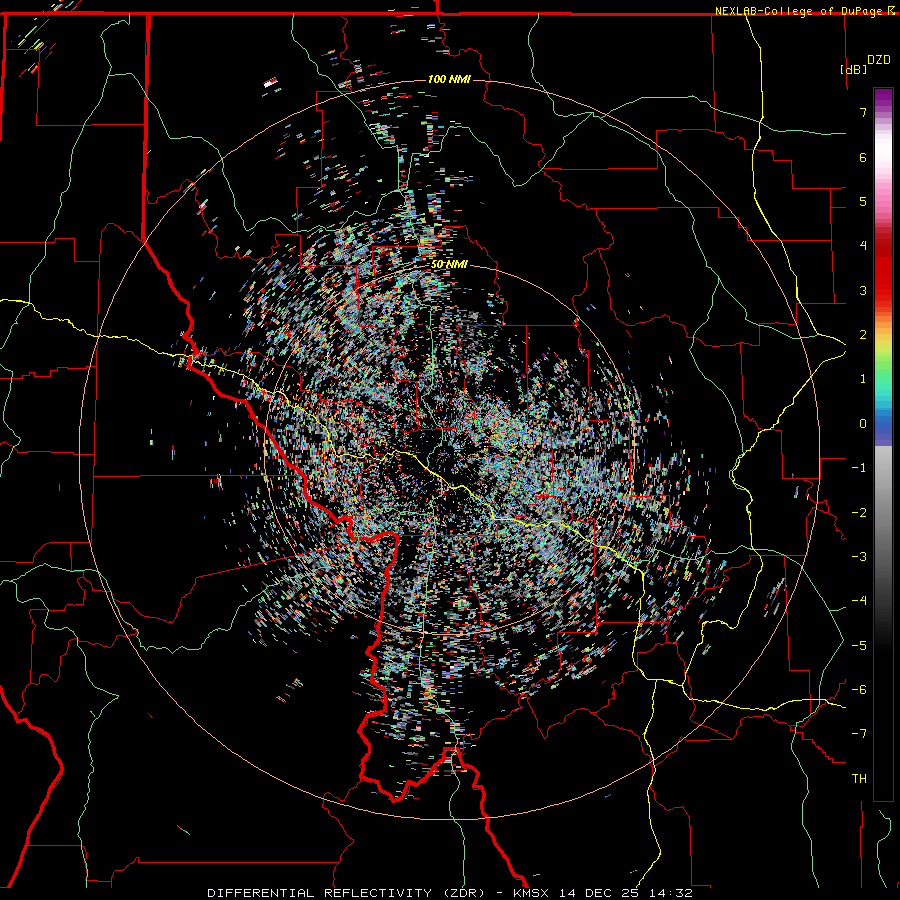900x900 pixels.
Task: Click the -1 dB scale label
Action: tap(859, 468)
